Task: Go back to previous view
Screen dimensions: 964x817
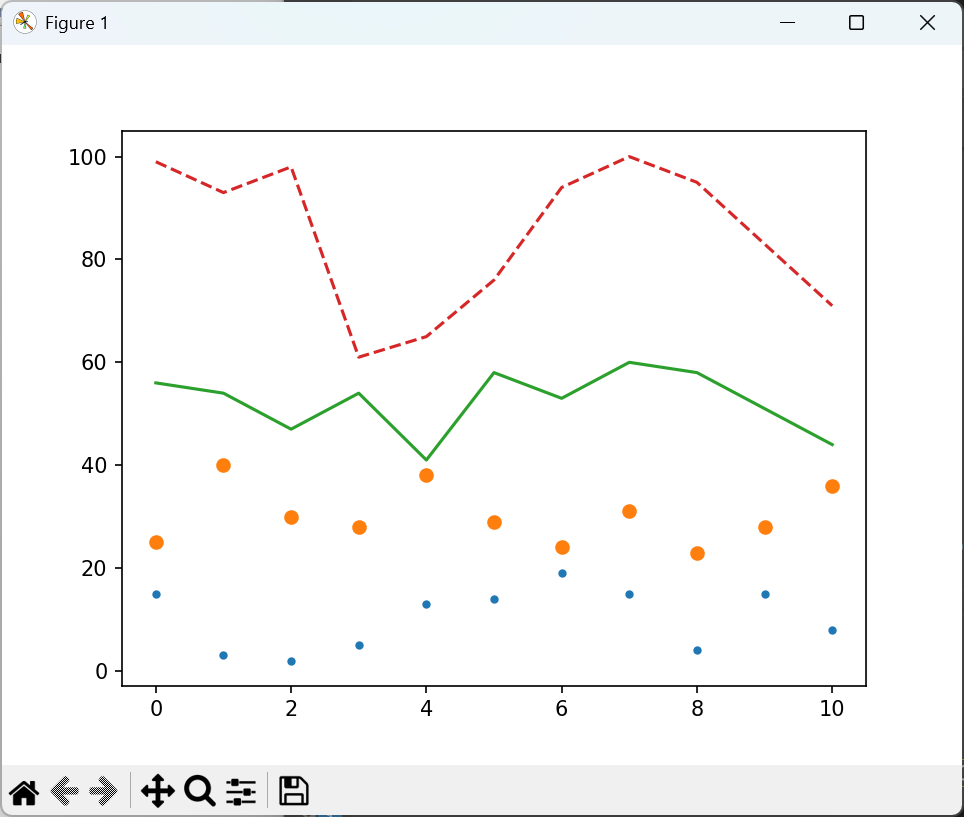Action: pyautogui.click(x=64, y=792)
